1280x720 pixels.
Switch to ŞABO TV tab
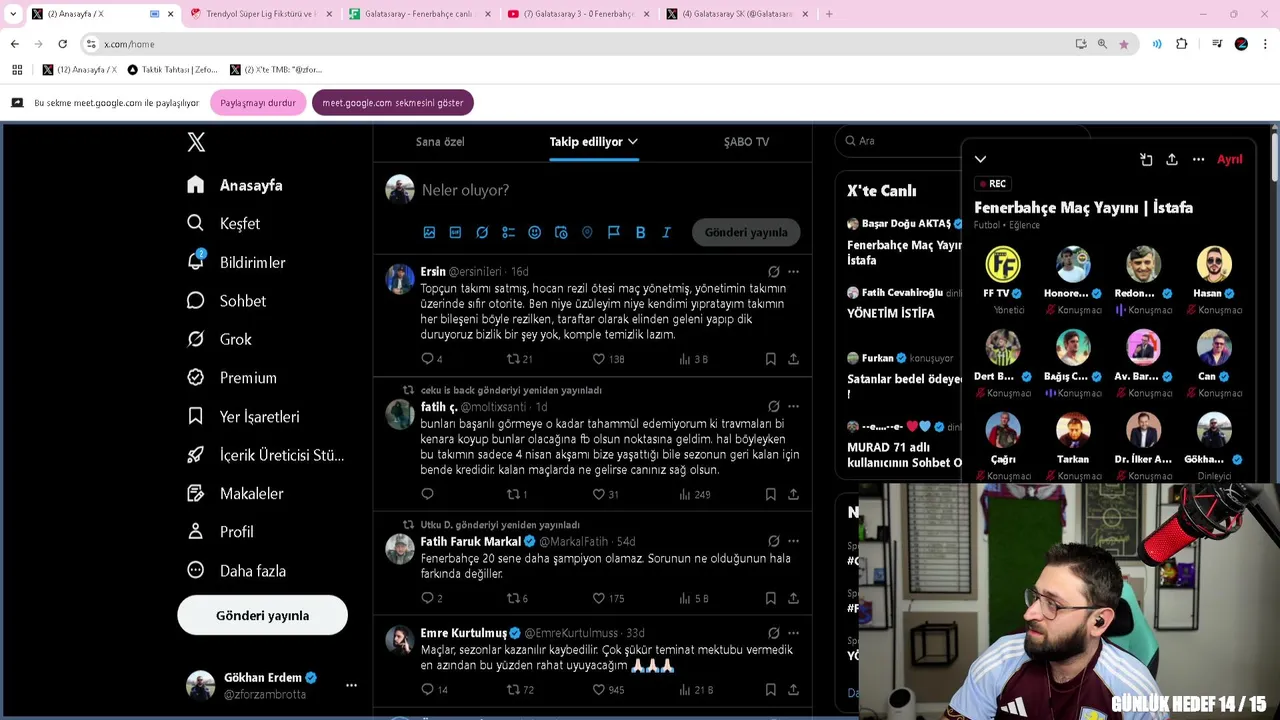tap(746, 142)
